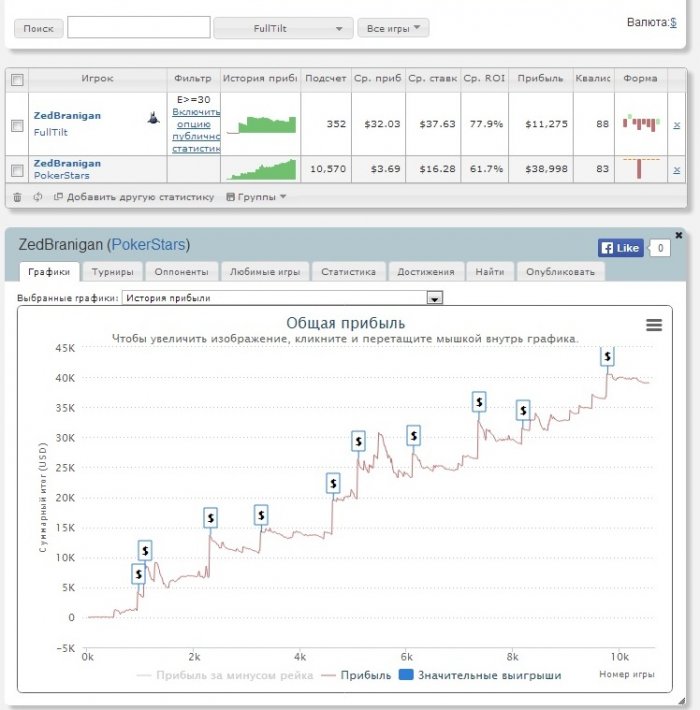Click the $ marker above the 15K line near game 3k
Image resolution: width=700 pixels, height=710 pixels.
click(x=261, y=515)
